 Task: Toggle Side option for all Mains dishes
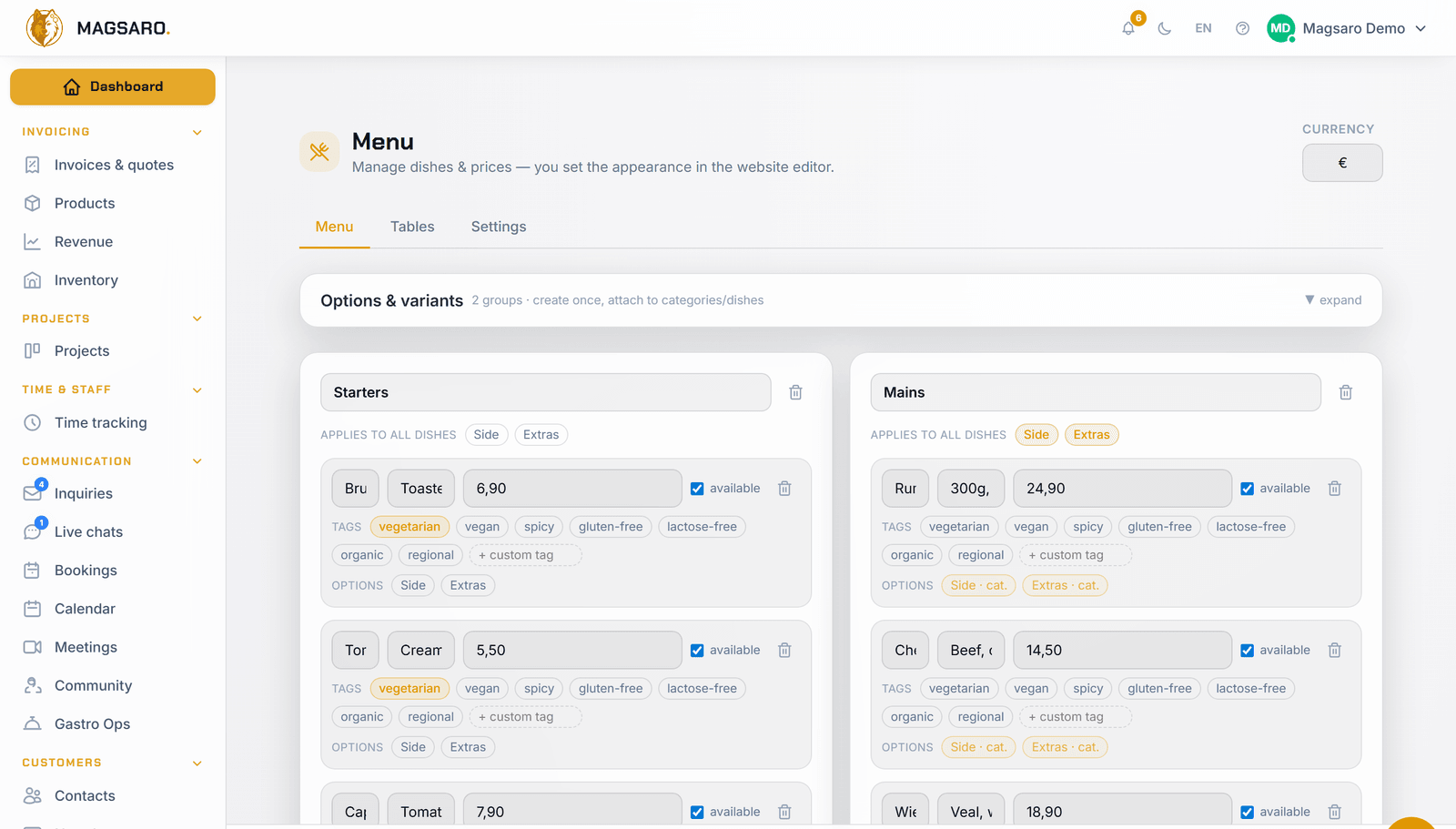coord(1036,435)
